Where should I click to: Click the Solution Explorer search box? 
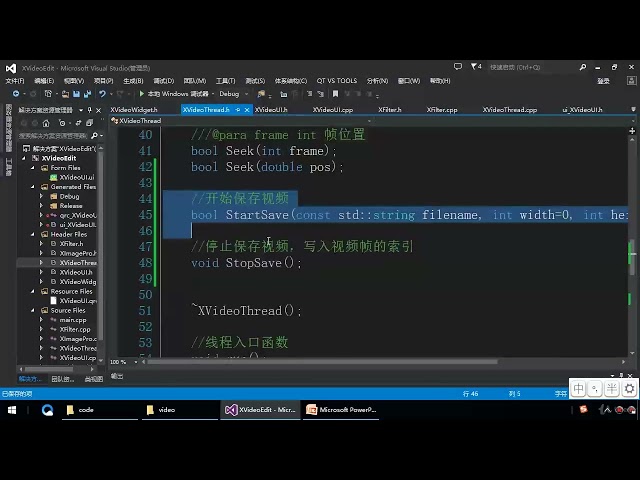click(x=53, y=136)
